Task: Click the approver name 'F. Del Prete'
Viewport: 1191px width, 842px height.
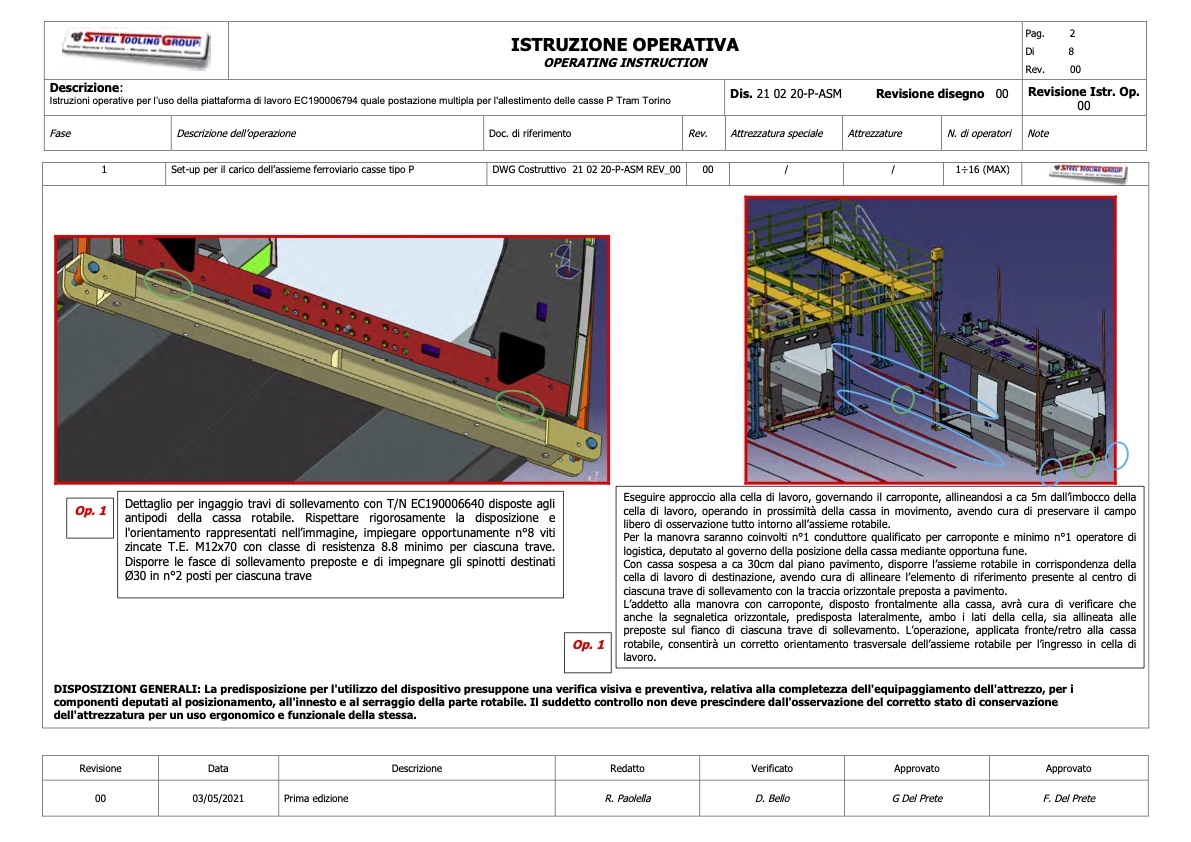Action: coord(1069,799)
